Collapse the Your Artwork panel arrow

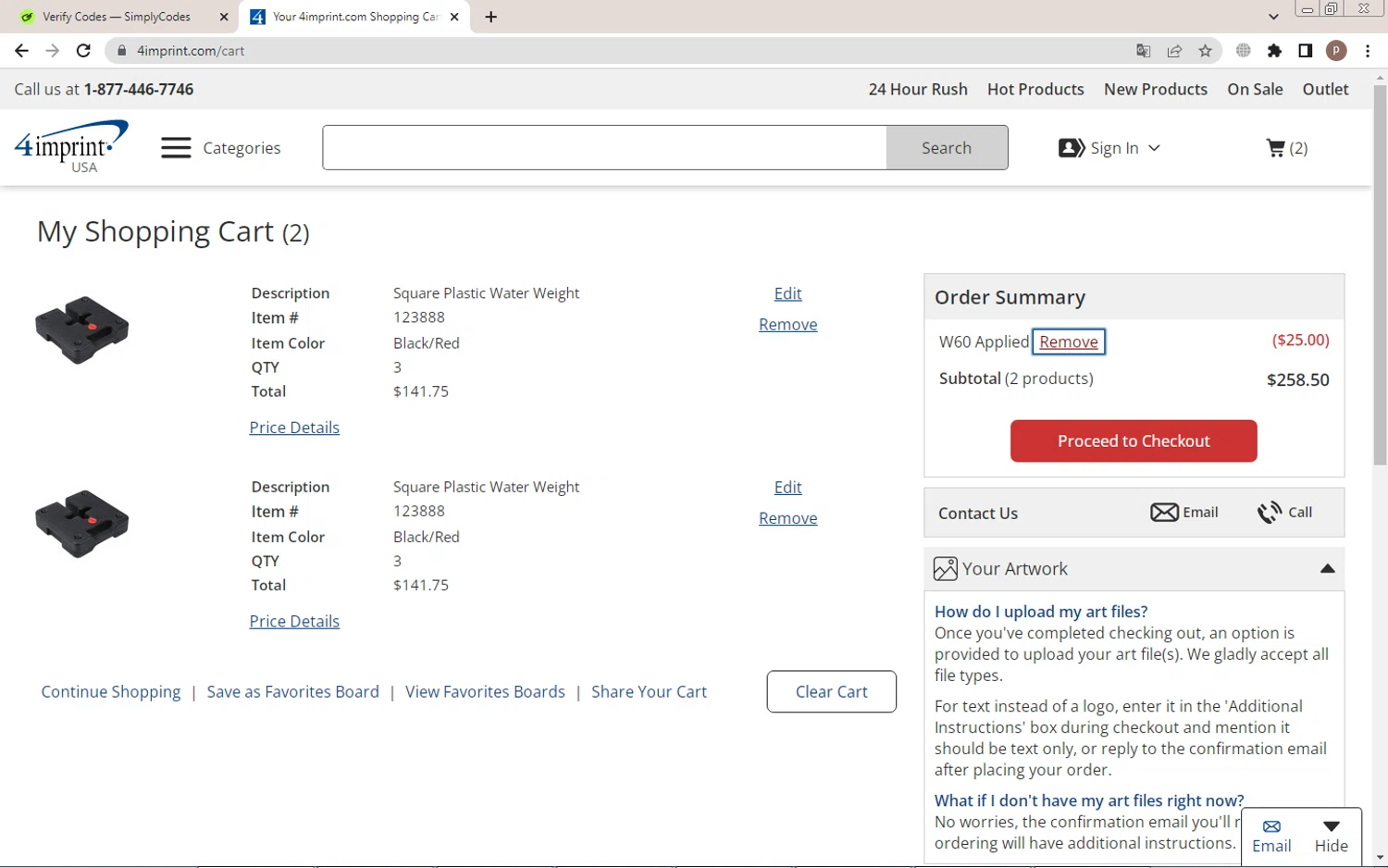pyautogui.click(x=1327, y=569)
